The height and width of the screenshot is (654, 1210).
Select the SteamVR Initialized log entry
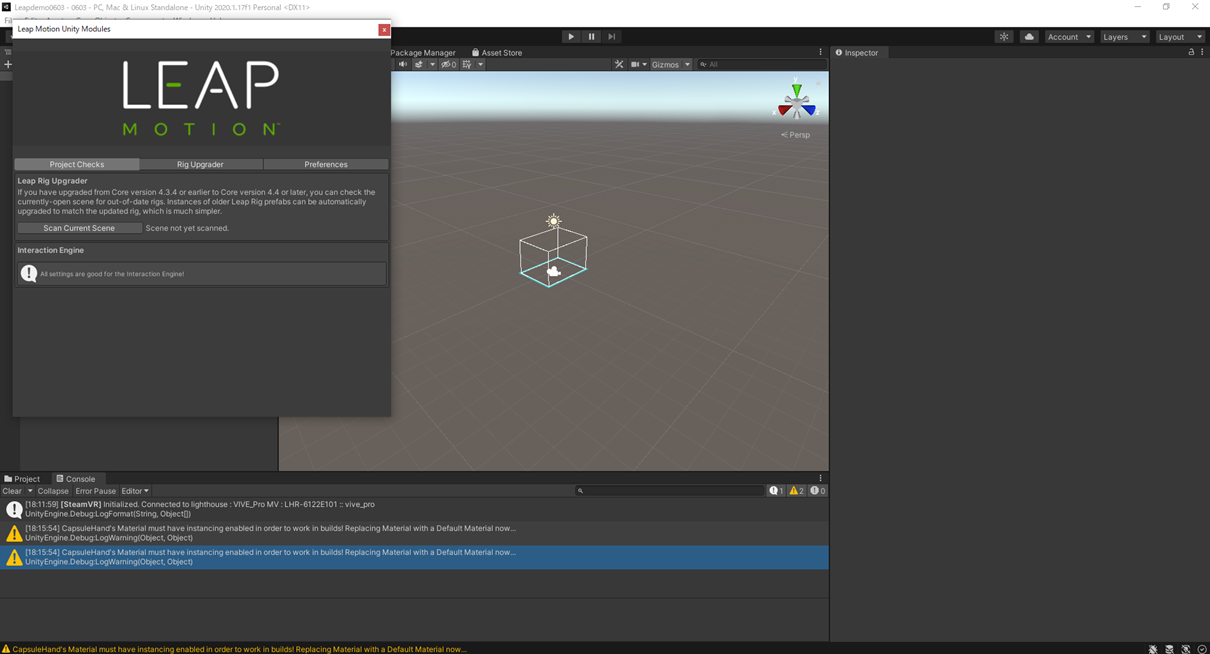pyautogui.click(x=414, y=509)
